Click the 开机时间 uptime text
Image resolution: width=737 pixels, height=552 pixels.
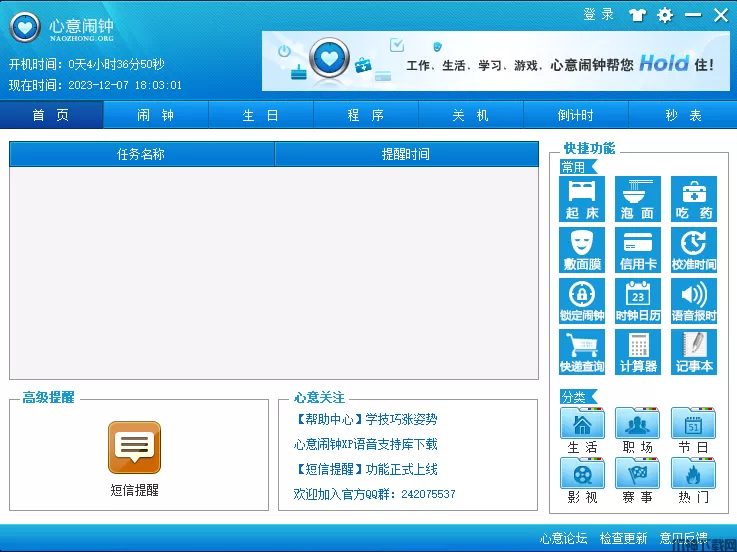86,64
